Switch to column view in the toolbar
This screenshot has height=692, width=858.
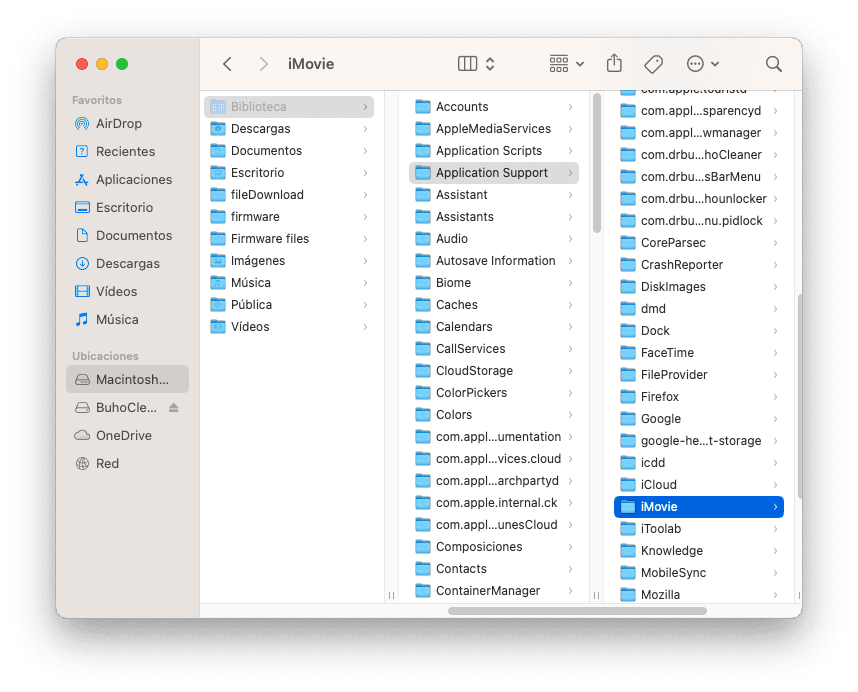(465, 62)
